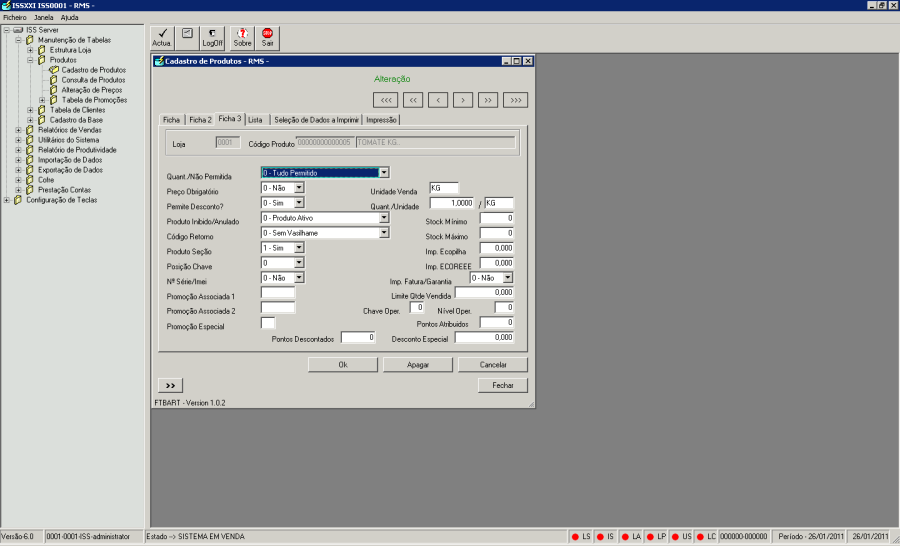Open Imp. Fatura/Garantia dropdown
The image size is (900, 546).
508,278
